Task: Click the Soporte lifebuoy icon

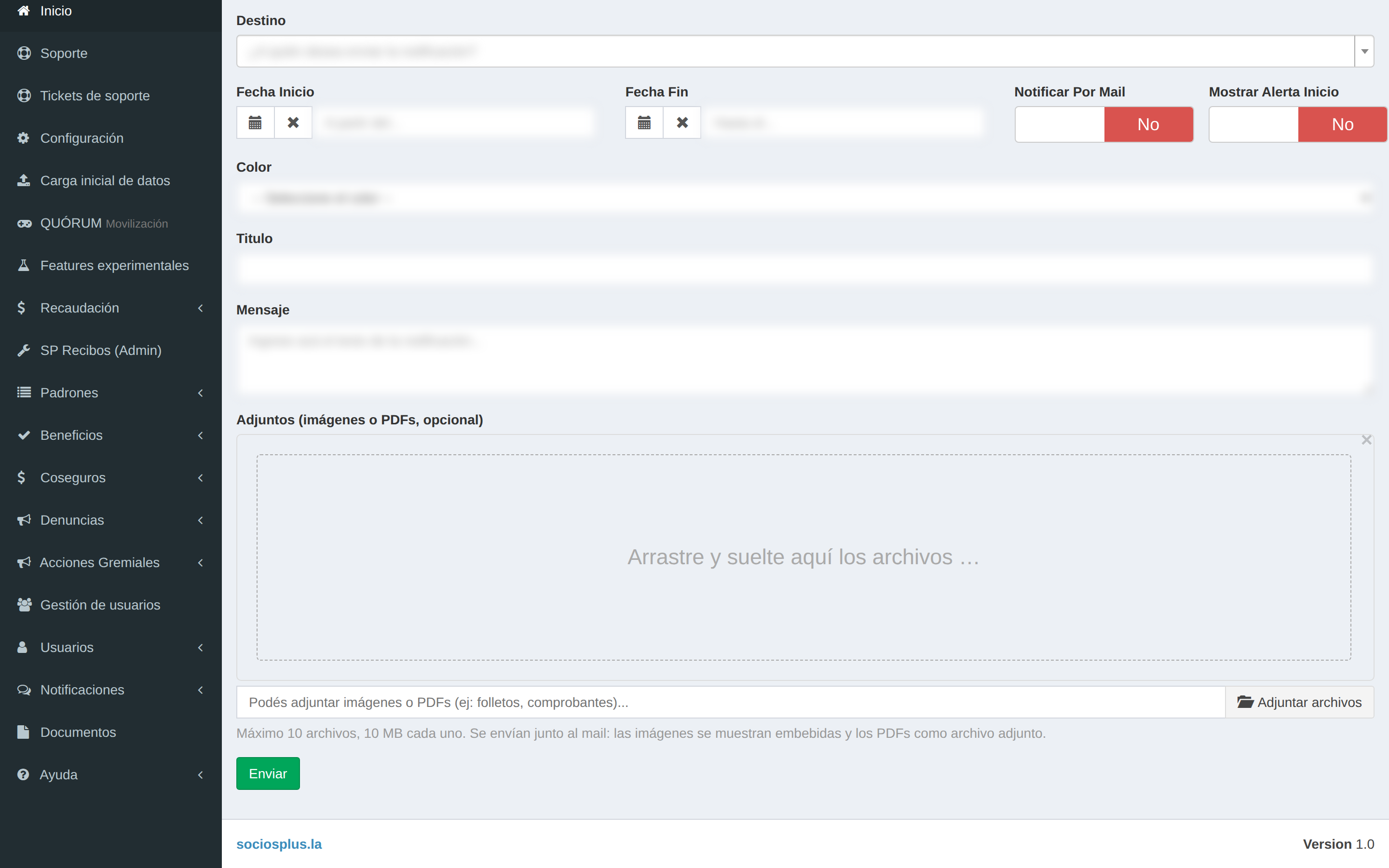Action: tap(24, 53)
